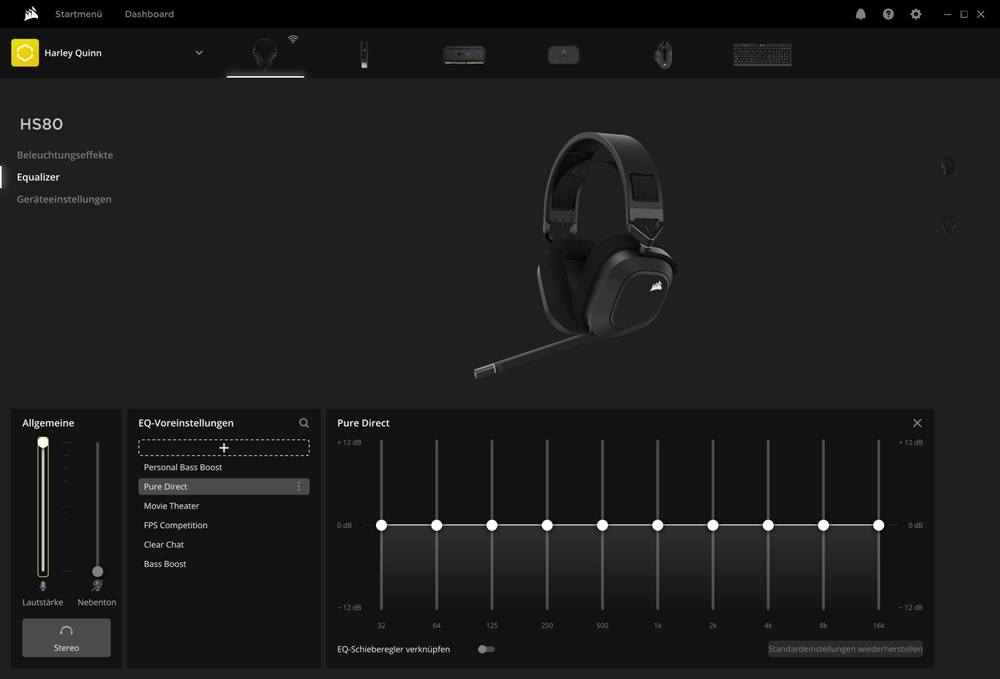Click the 8k EQ slider handle
This screenshot has height=679, width=1000.
point(823,525)
